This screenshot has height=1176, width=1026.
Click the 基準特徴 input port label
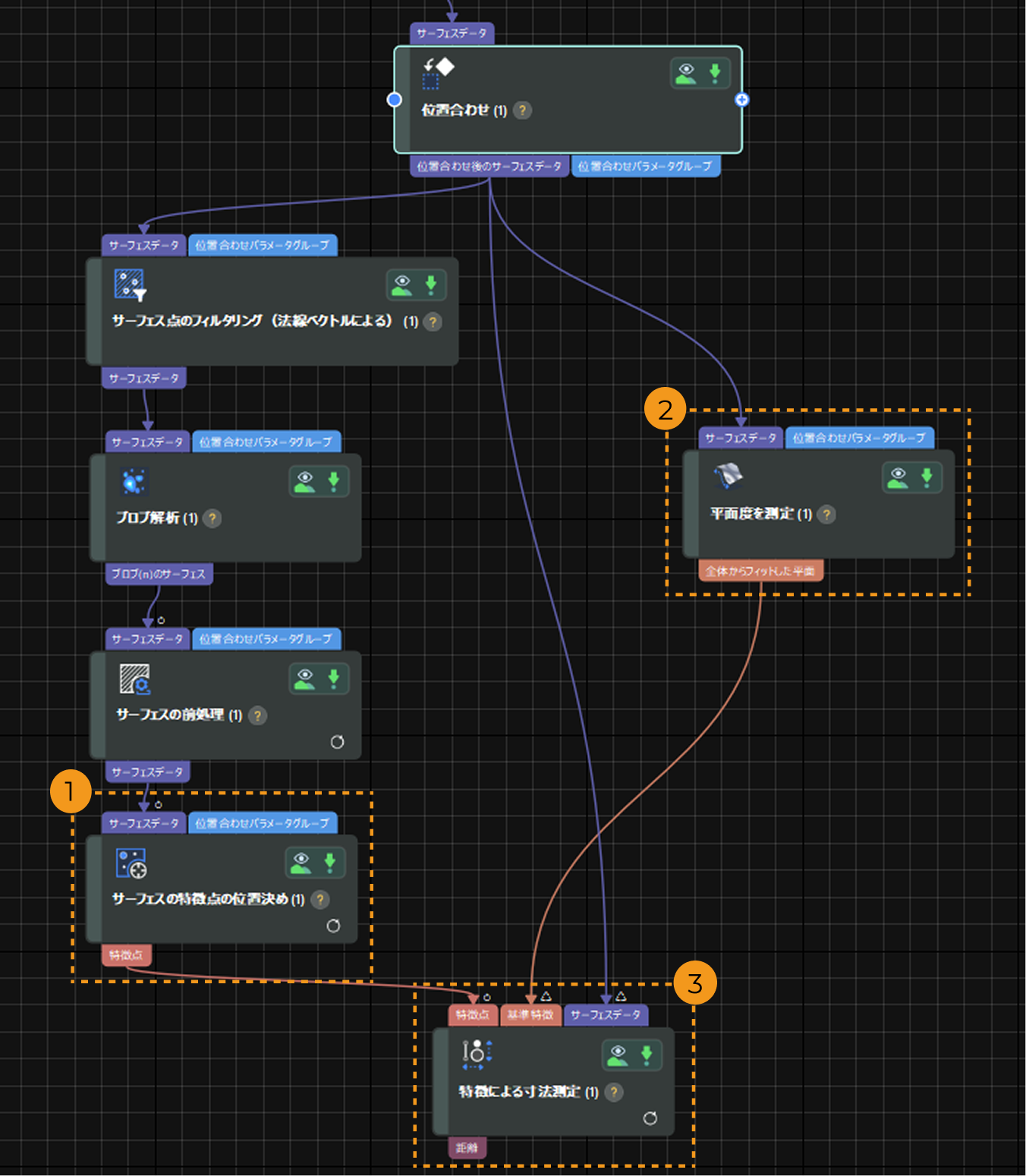point(530,1015)
